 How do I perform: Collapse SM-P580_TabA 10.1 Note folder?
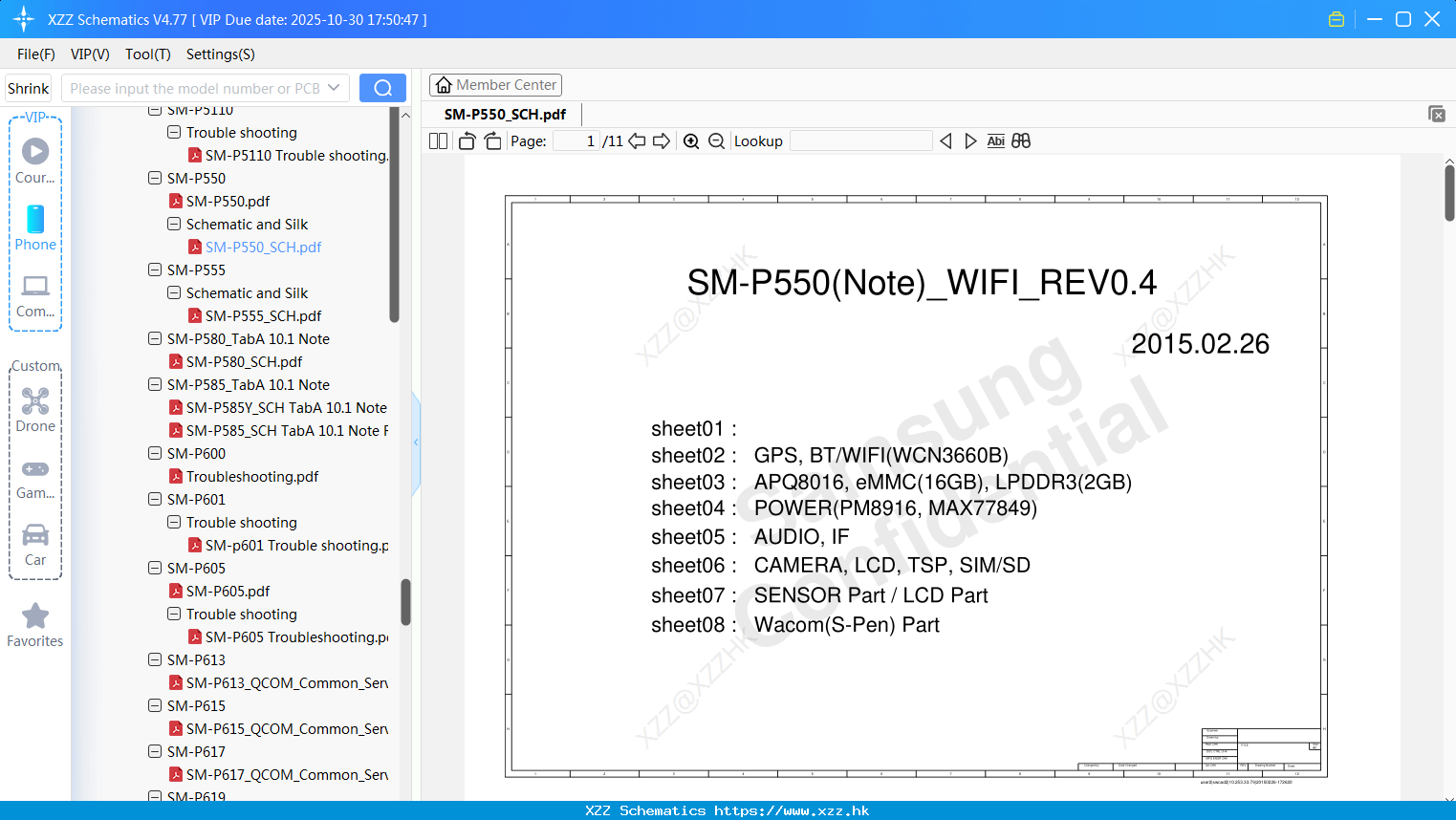pos(155,338)
